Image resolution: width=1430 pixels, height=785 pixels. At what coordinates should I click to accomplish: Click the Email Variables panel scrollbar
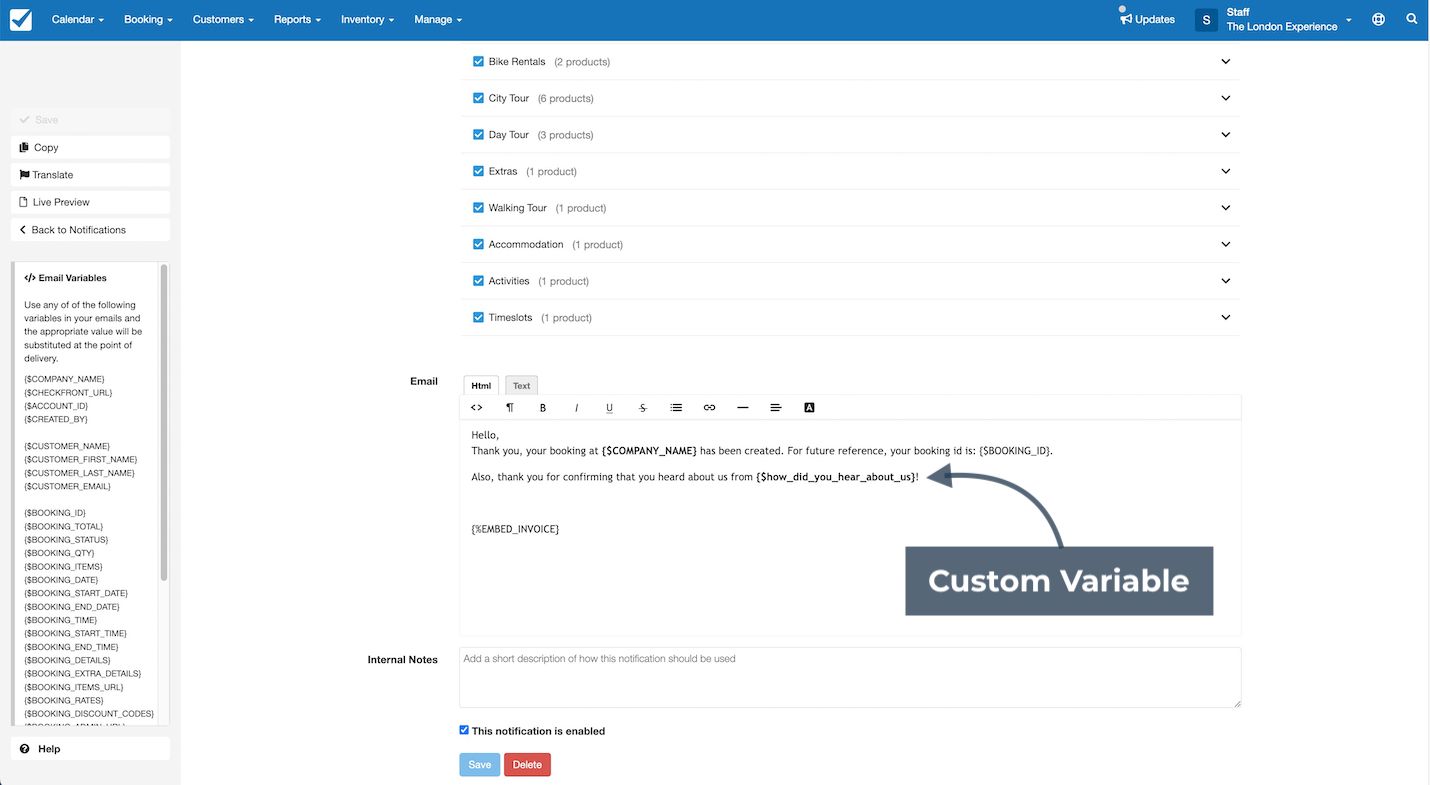[164, 423]
